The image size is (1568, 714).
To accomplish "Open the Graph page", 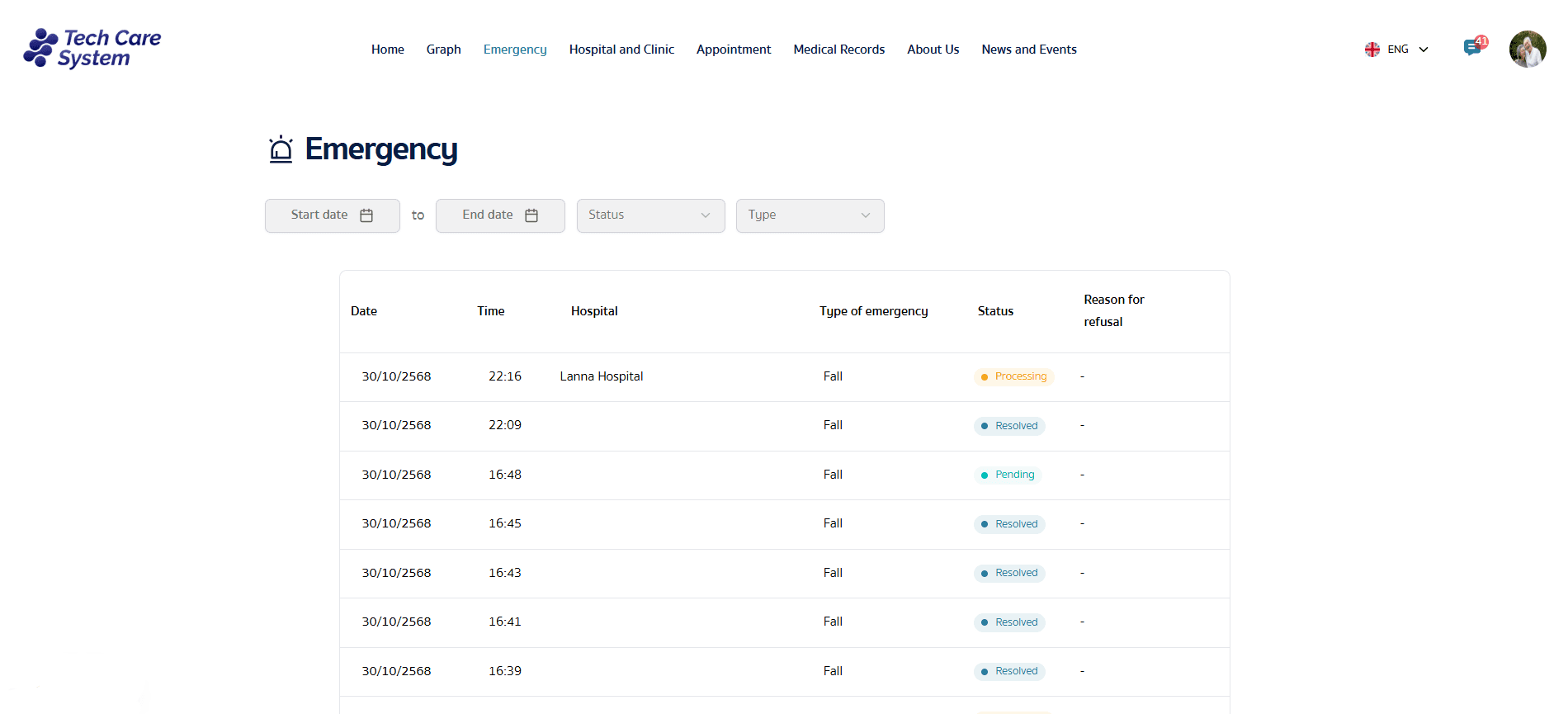I will coord(443,50).
